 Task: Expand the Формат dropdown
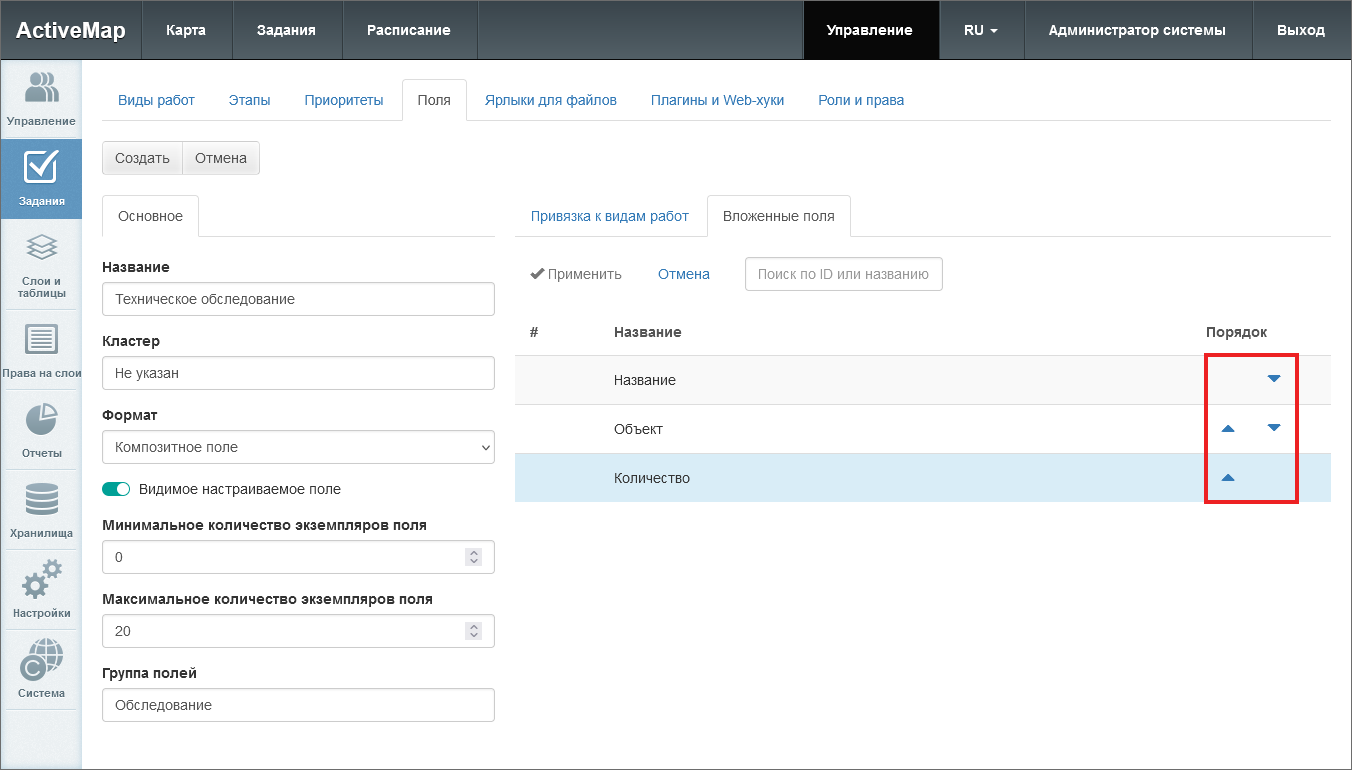tap(298, 447)
